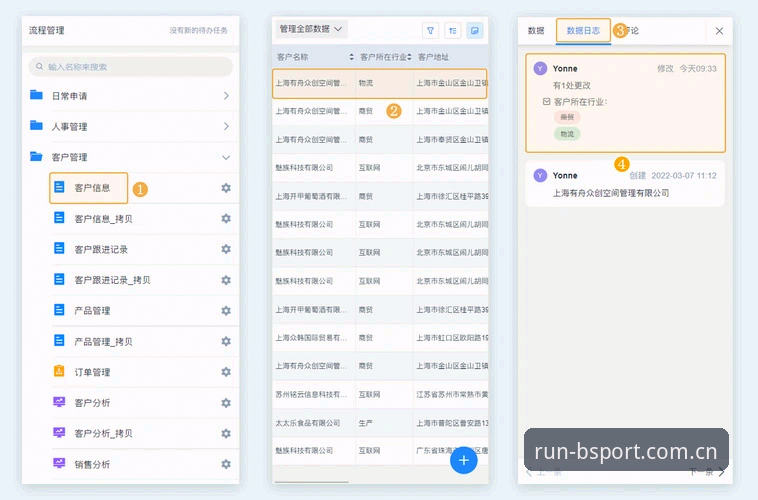The width and height of the screenshot is (758, 500).
Task: Click the field icon beside 客户所在行业 in log
Action: click(x=546, y=102)
